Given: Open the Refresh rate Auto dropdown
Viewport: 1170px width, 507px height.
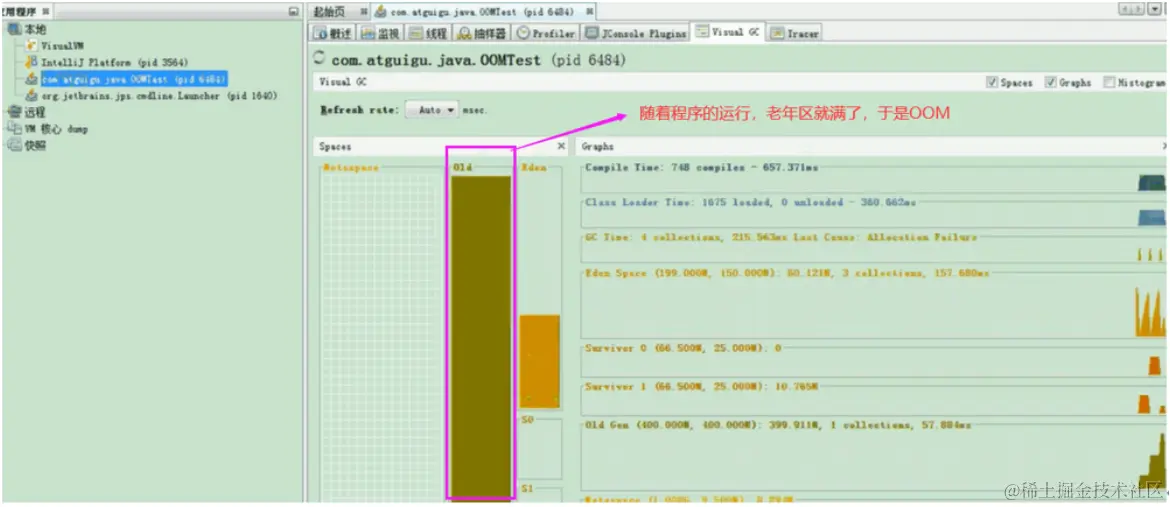Looking at the screenshot, I should click(432, 110).
